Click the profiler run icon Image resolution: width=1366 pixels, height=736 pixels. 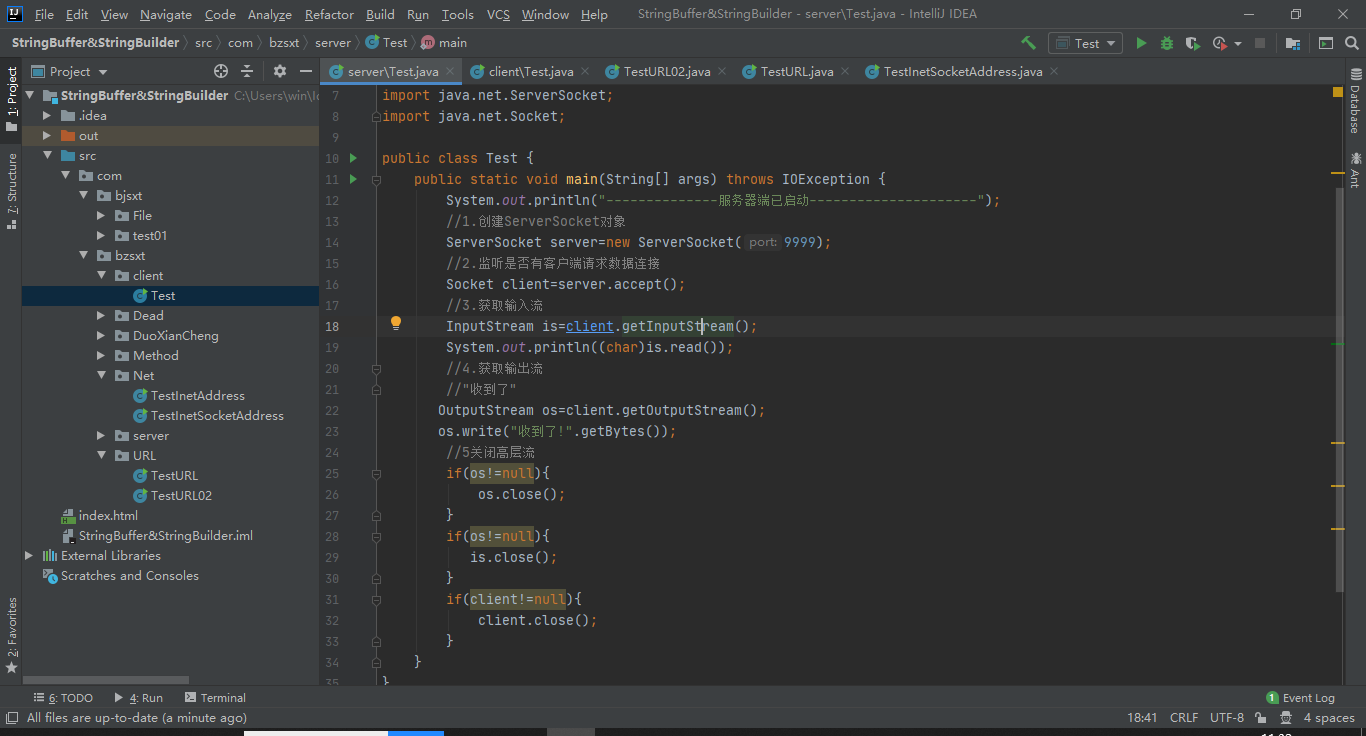click(1219, 43)
